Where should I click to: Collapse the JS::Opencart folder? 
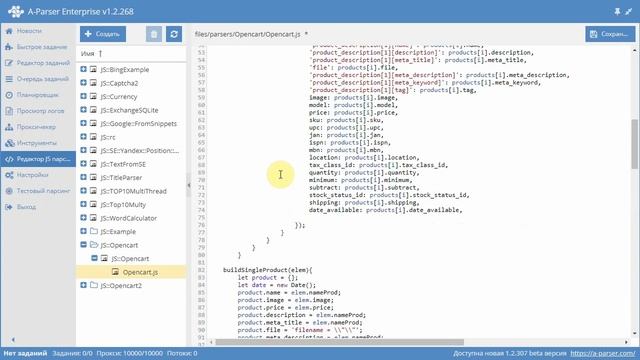click(x=83, y=244)
